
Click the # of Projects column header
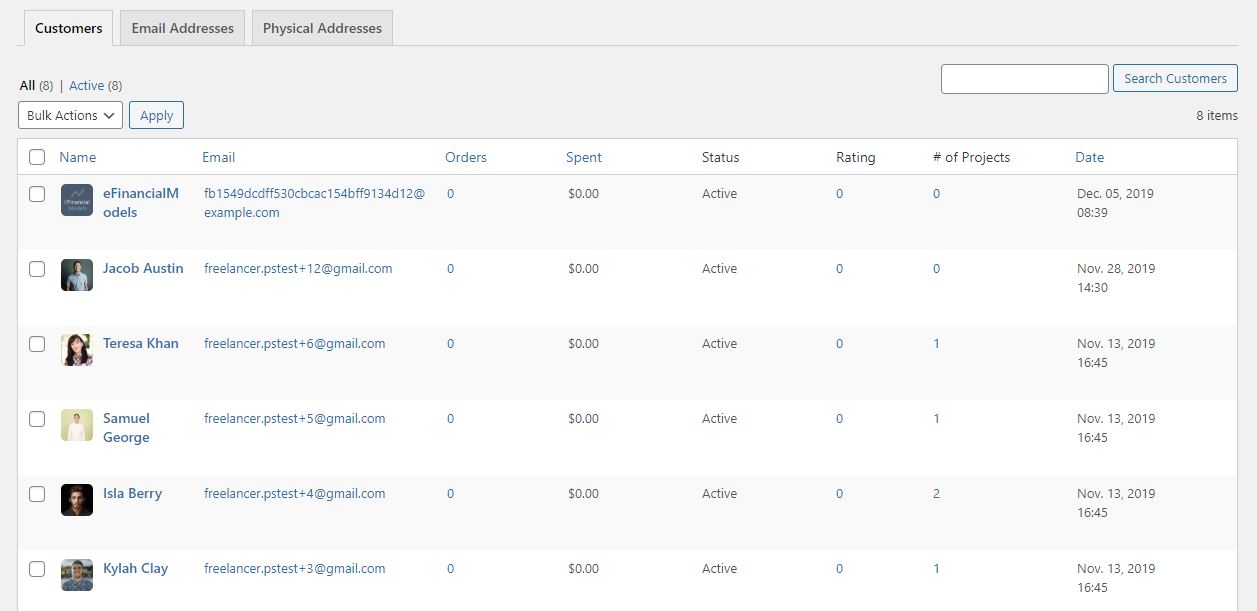point(971,157)
